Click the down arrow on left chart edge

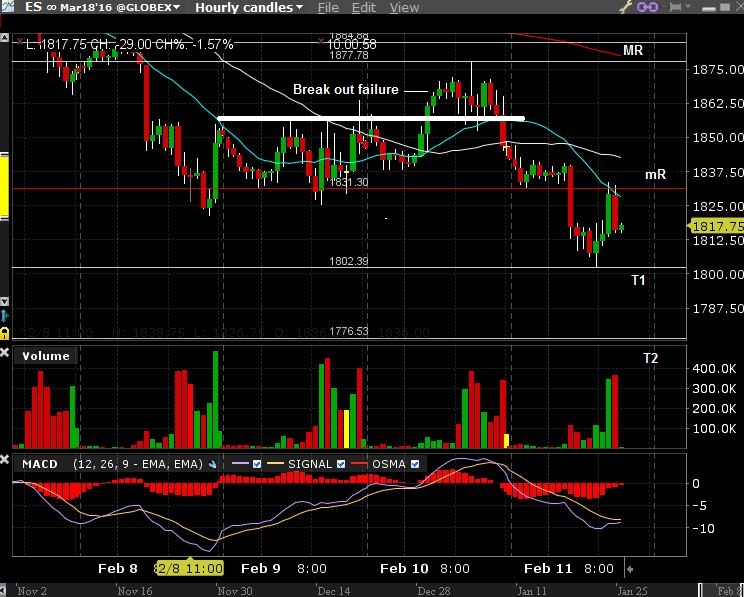[5, 301]
